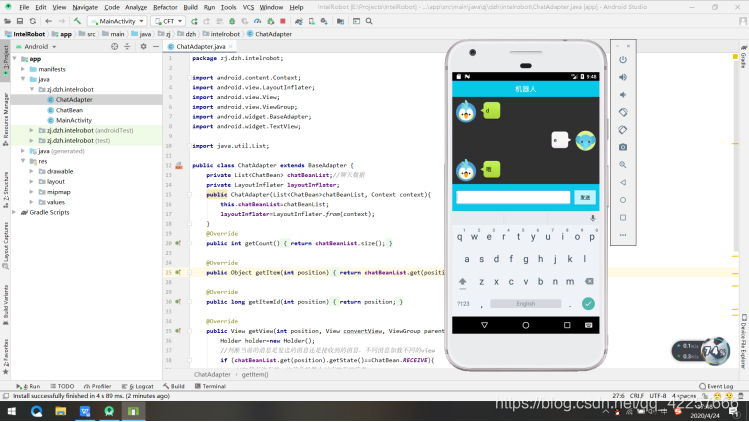Click the green Run app icon

(194, 21)
